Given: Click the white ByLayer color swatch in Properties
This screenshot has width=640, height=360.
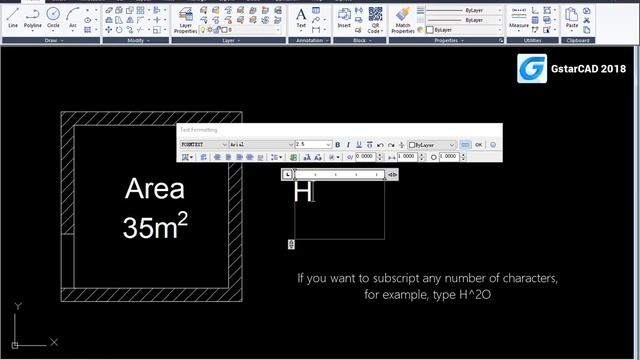Looking at the screenshot, I should pyautogui.click(x=429, y=30).
